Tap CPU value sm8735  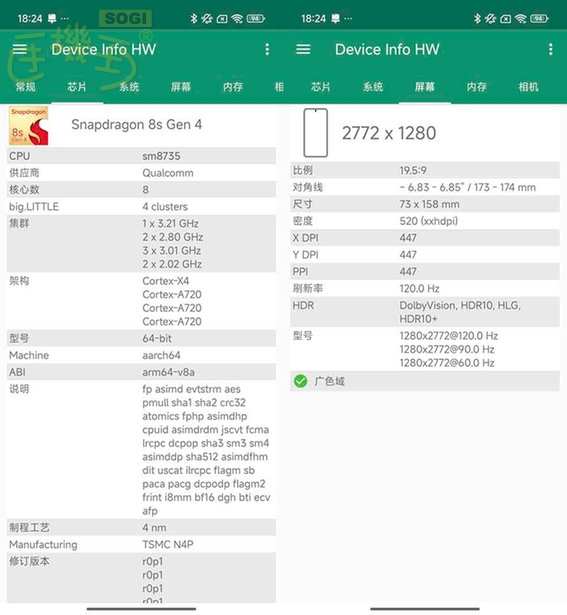162,156
